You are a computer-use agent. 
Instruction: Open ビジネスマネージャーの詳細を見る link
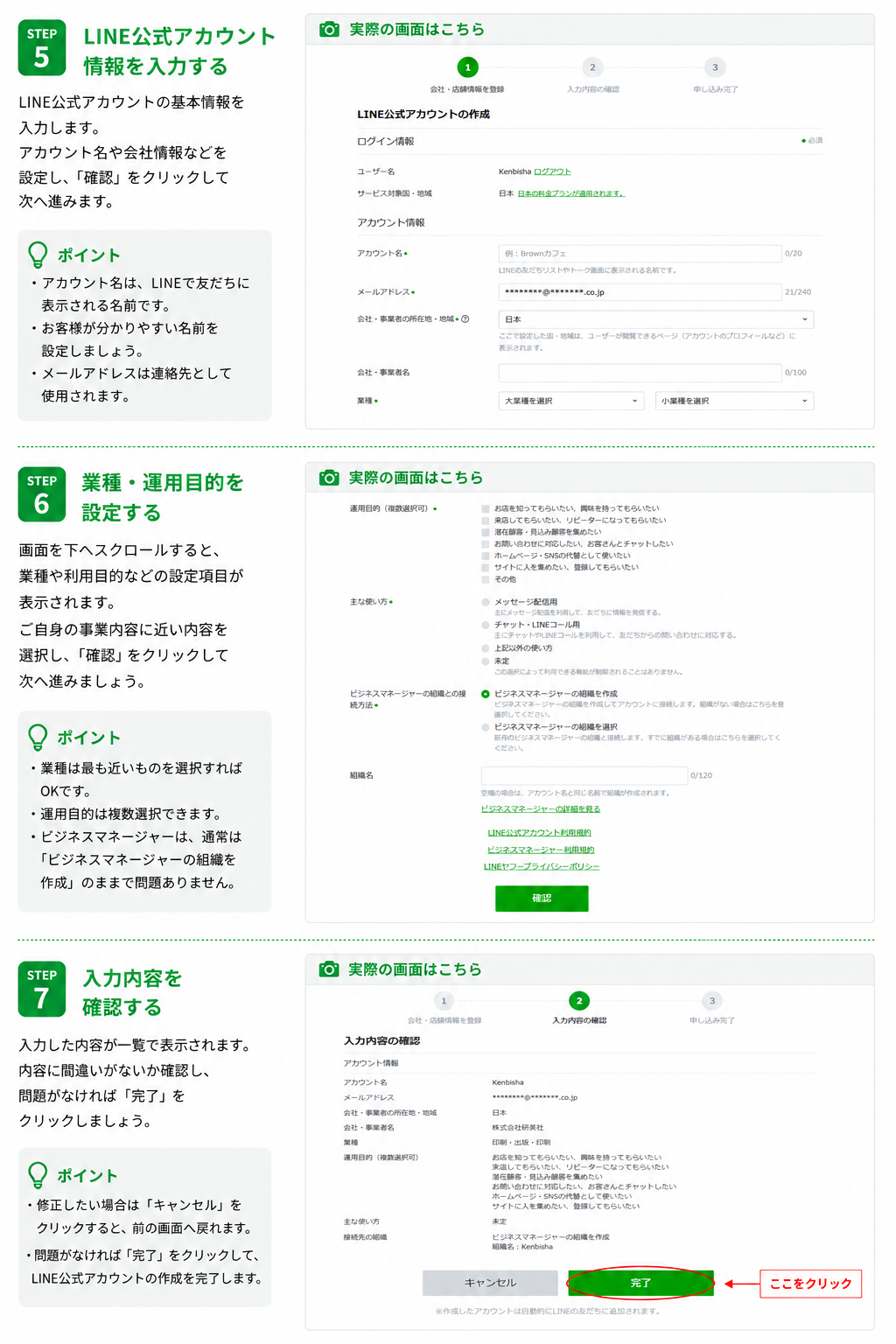pos(541,809)
